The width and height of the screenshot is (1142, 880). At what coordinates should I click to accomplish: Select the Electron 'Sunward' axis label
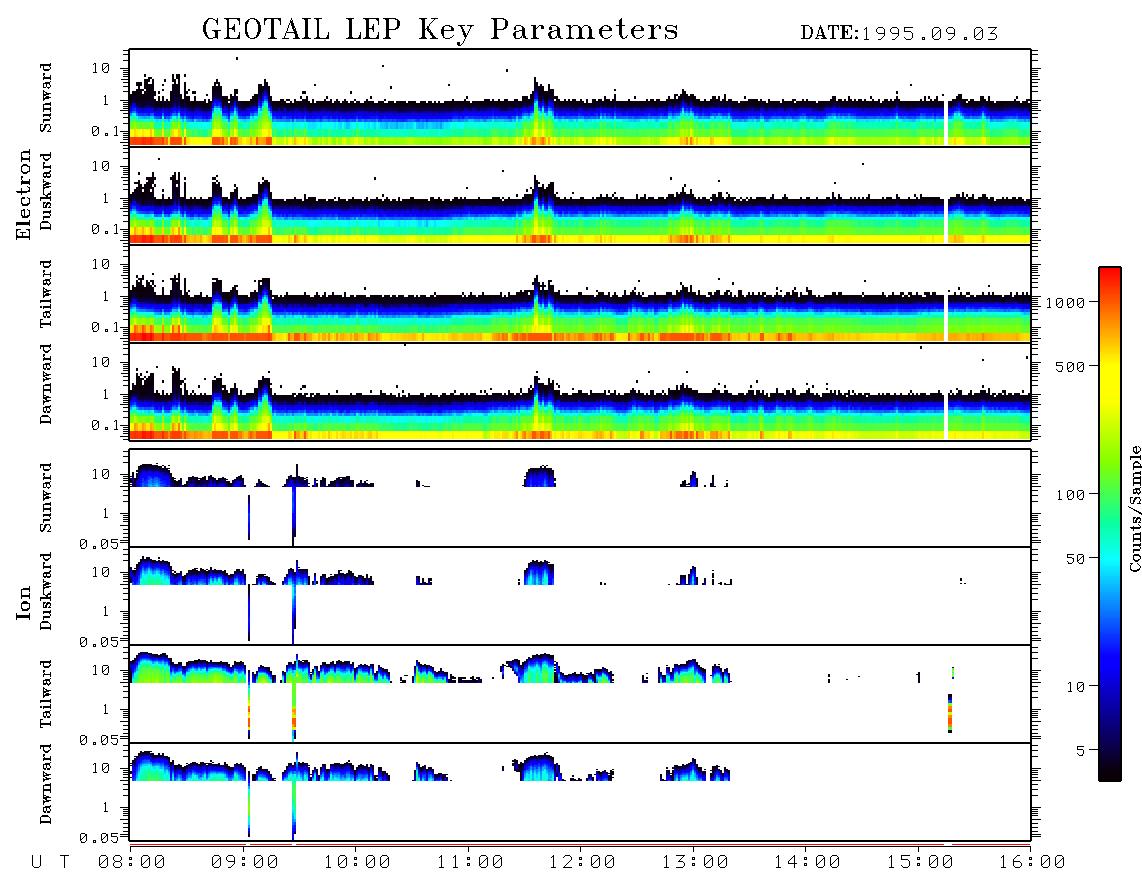click(46, 98)
